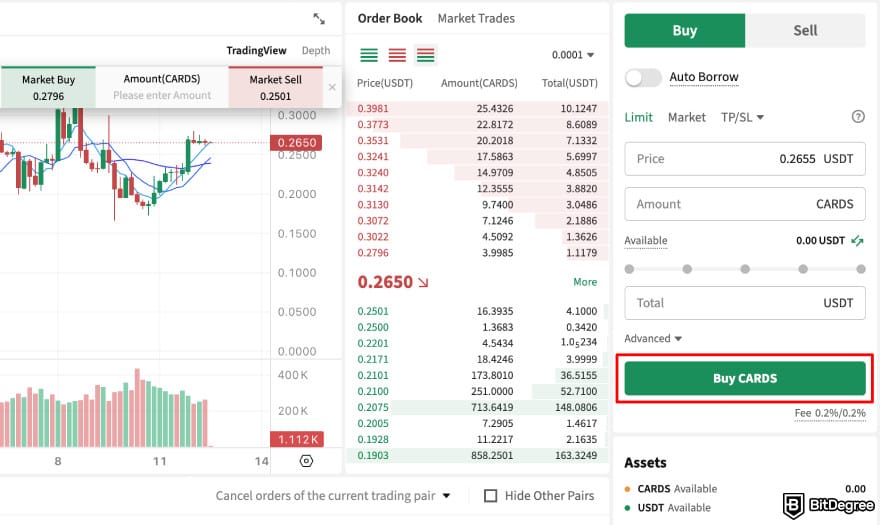Set amount slider to 50% dot
The width and height of the screenshot is (880, 525).
[745, 269]
